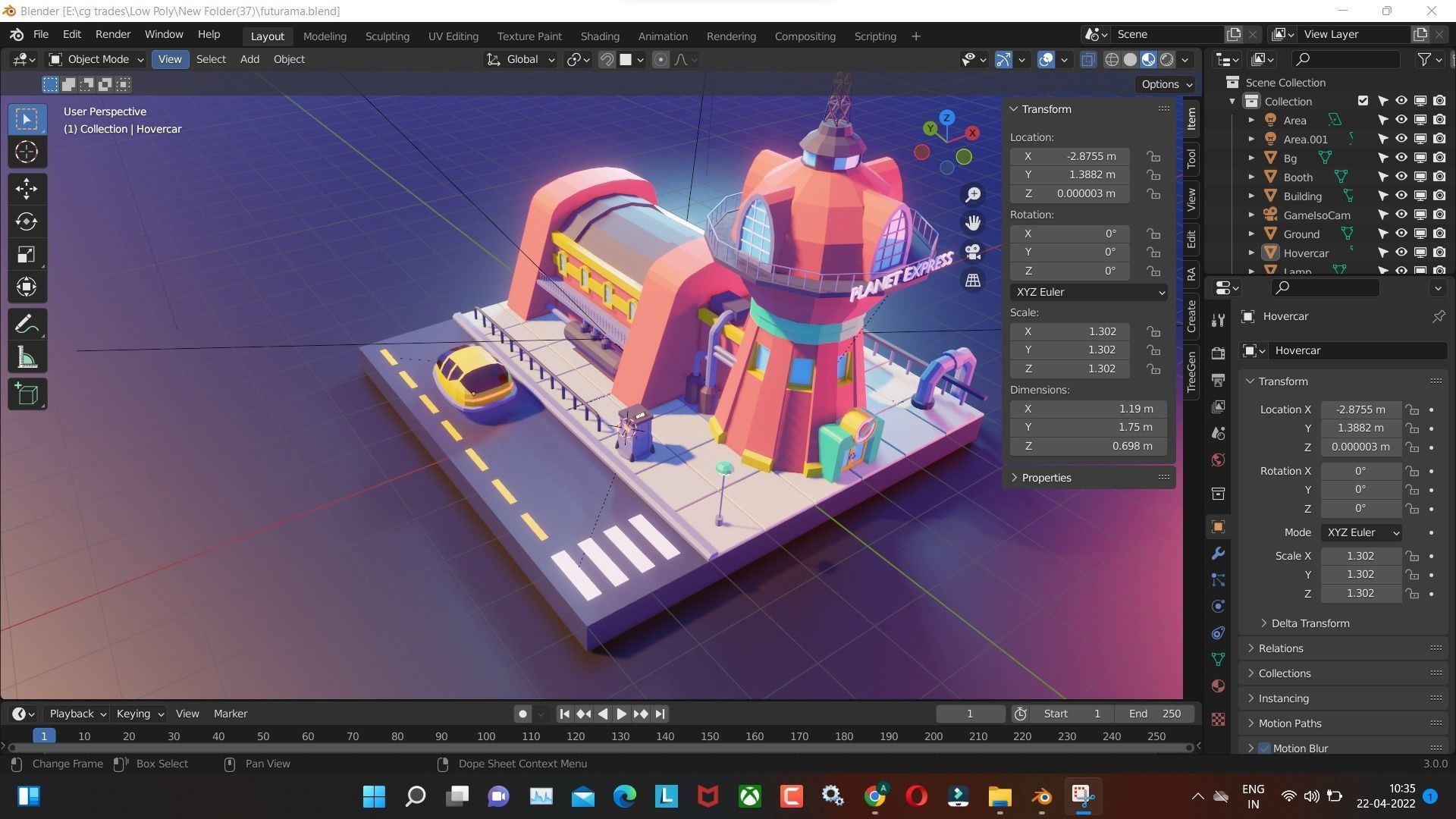Add a new workspace with plus button
Image resolution: width=1456 pixels, height=819 pixels.
click(x=915, y=36)
